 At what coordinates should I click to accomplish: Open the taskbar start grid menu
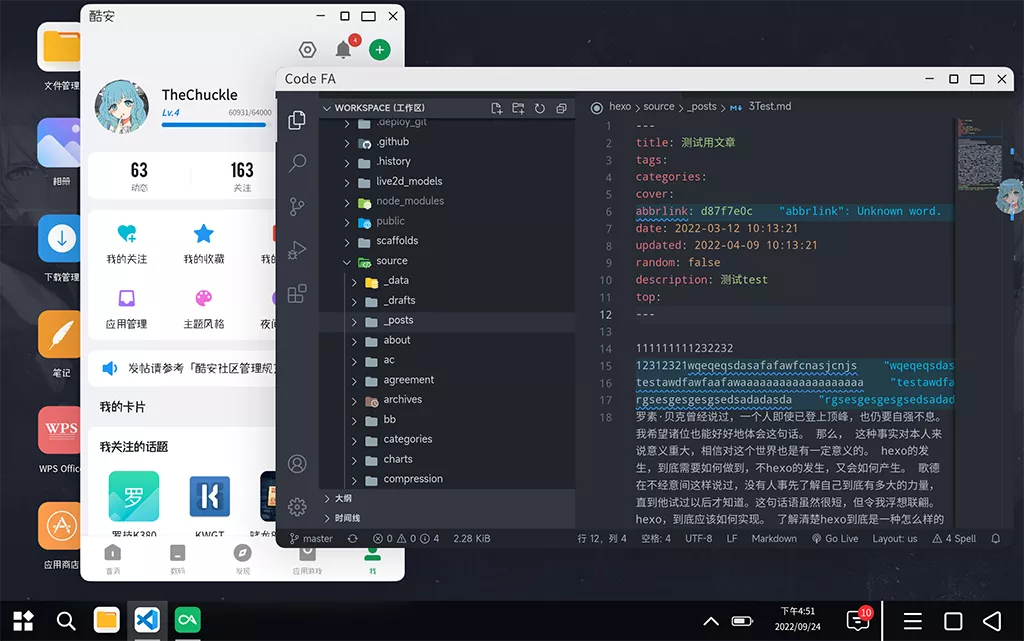[x=24, y=621]
